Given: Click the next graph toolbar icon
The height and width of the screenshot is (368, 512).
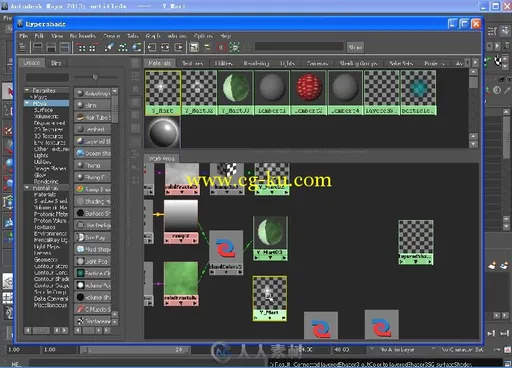Looking at the screenshot, I should [93, 47].
